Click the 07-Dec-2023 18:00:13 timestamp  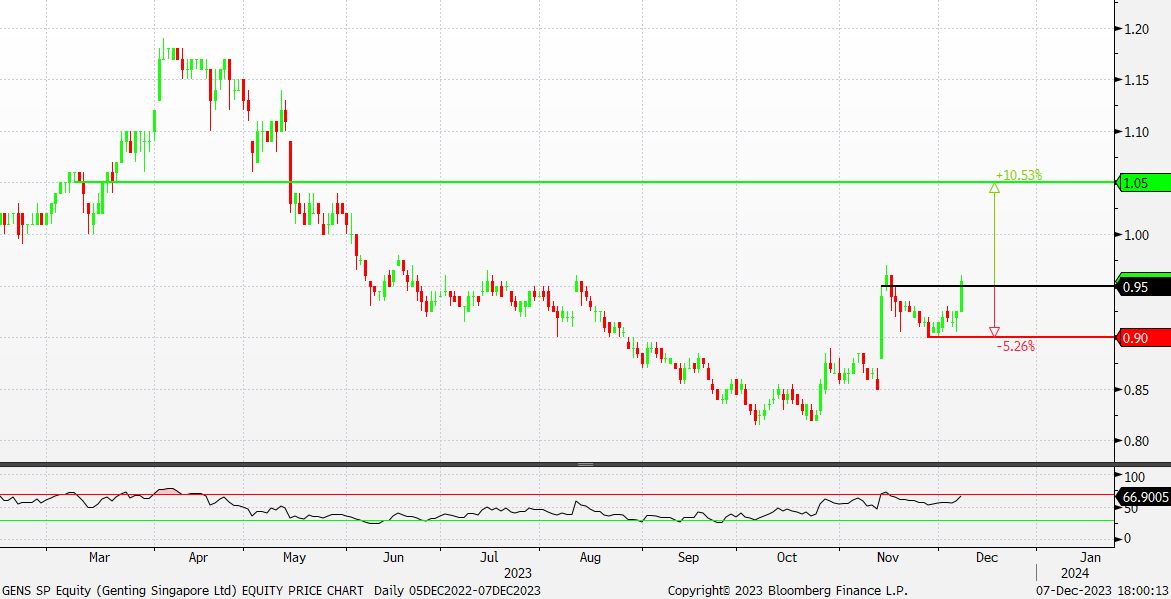[1104, 591]
